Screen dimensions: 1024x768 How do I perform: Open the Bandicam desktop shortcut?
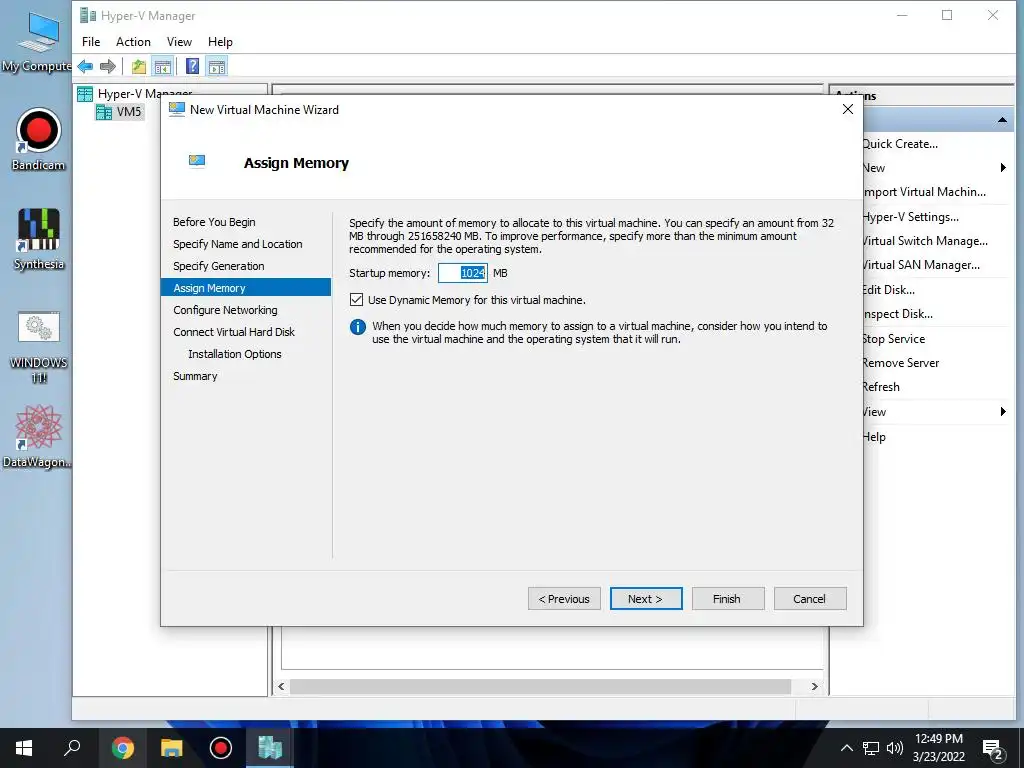tap(38, 140)
